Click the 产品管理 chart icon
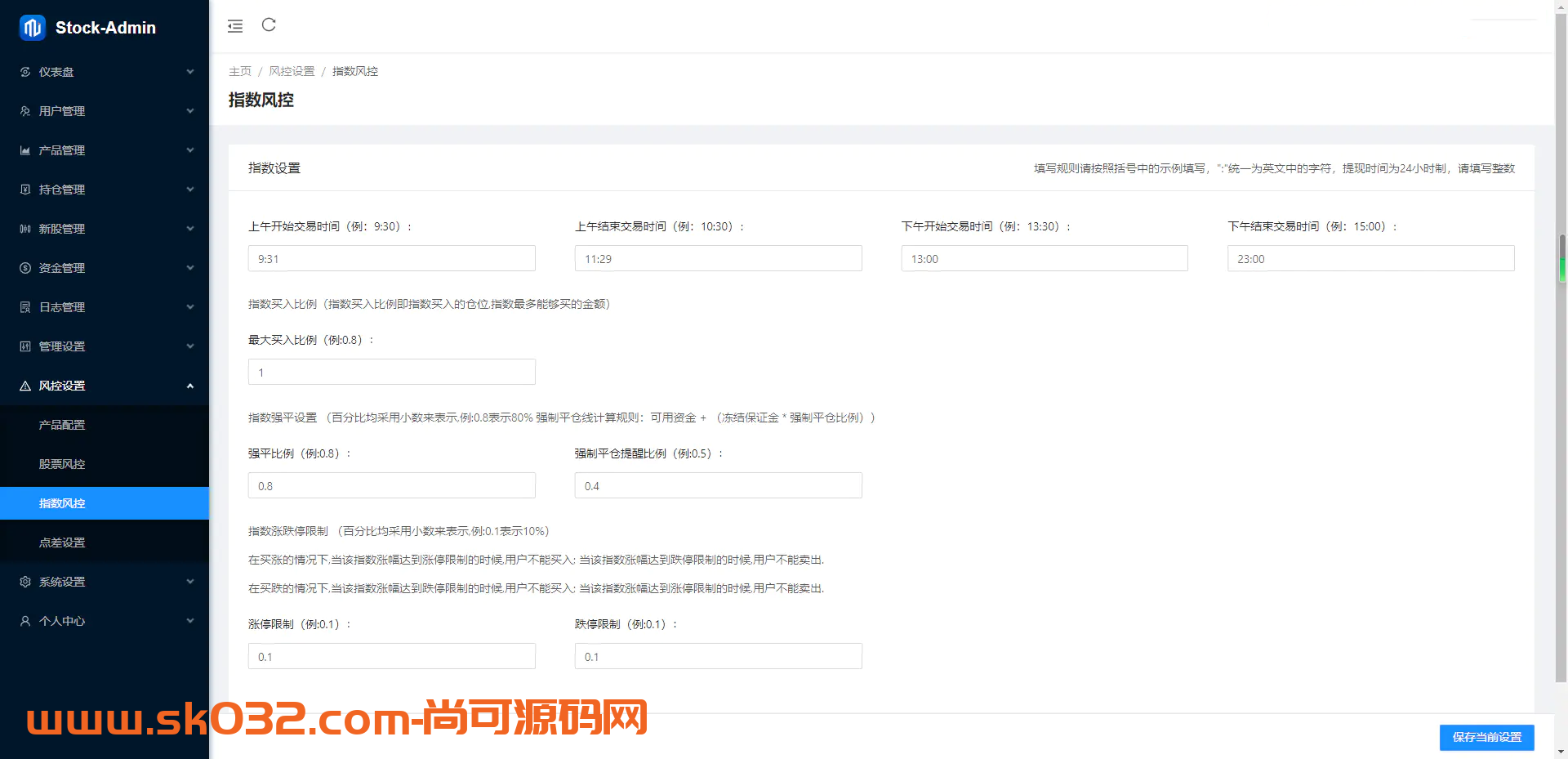 pos(25,150)
